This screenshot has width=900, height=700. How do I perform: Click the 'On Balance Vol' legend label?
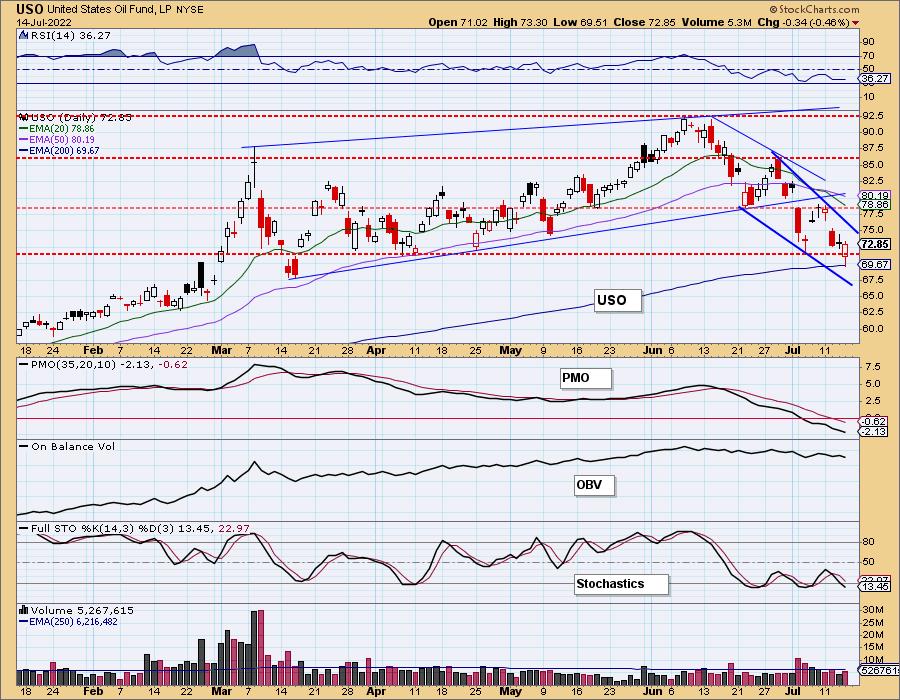(73, 446)
